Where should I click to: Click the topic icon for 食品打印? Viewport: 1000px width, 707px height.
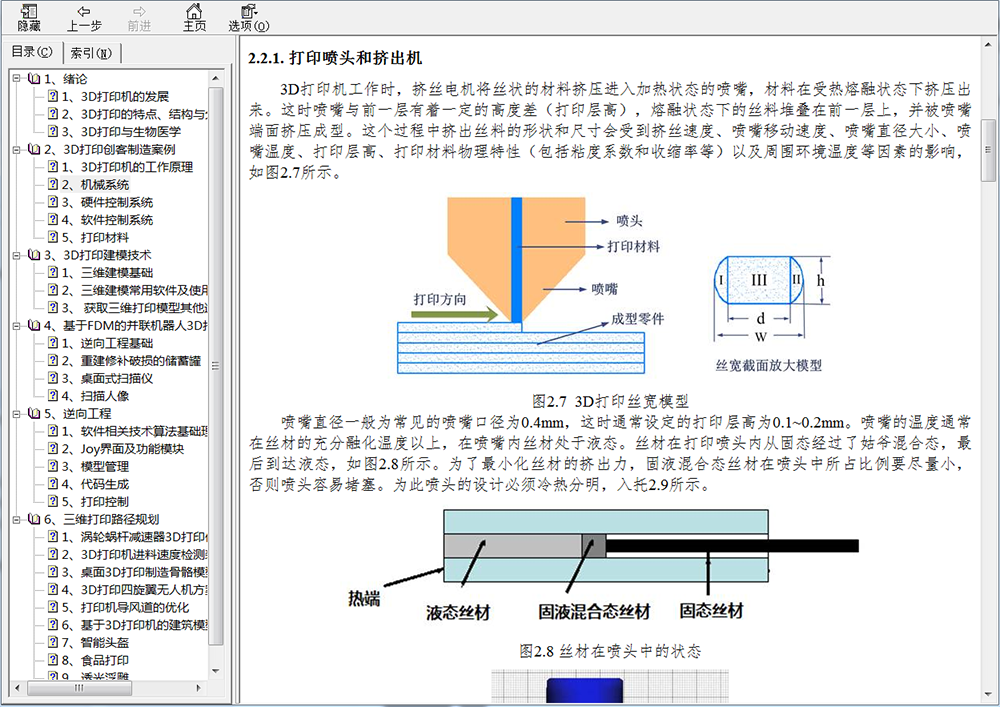[x=54, y=660]
